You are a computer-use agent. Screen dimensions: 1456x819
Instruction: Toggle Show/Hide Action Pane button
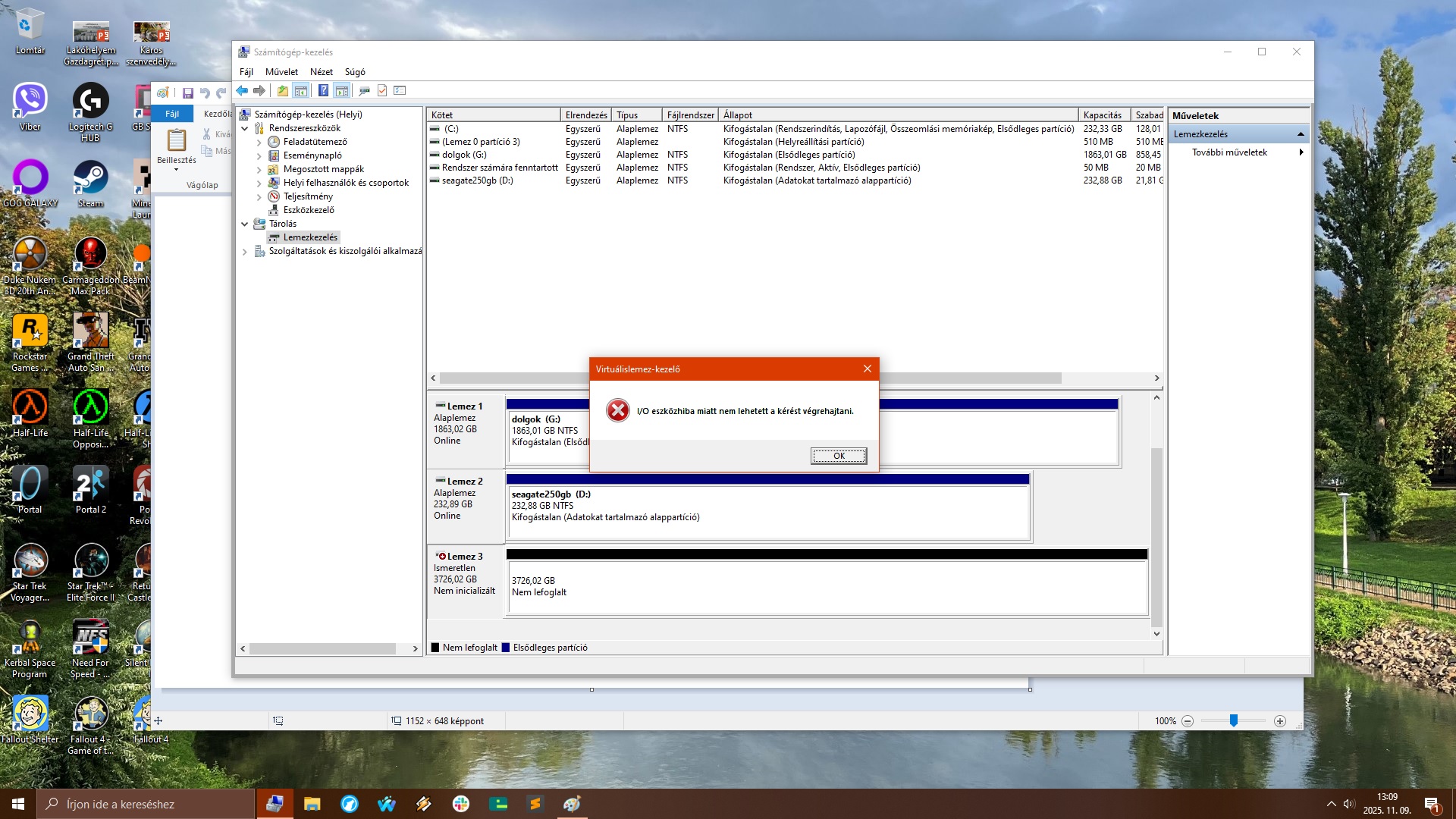342,91
